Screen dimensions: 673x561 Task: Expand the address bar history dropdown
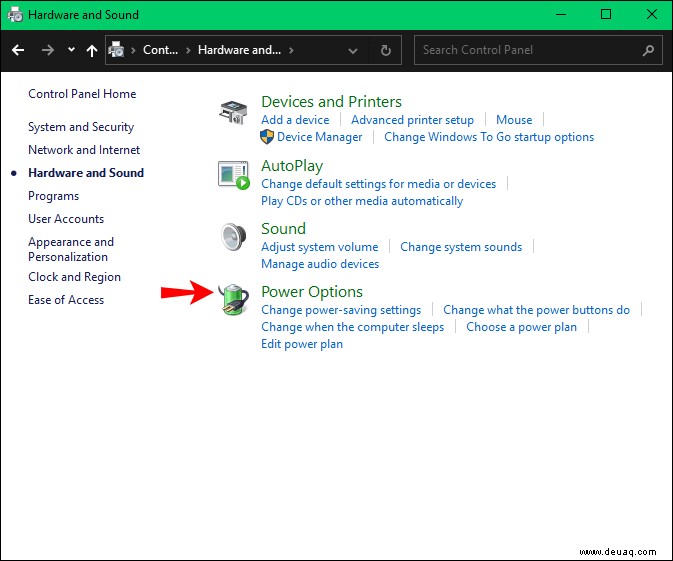coord(353,51)
